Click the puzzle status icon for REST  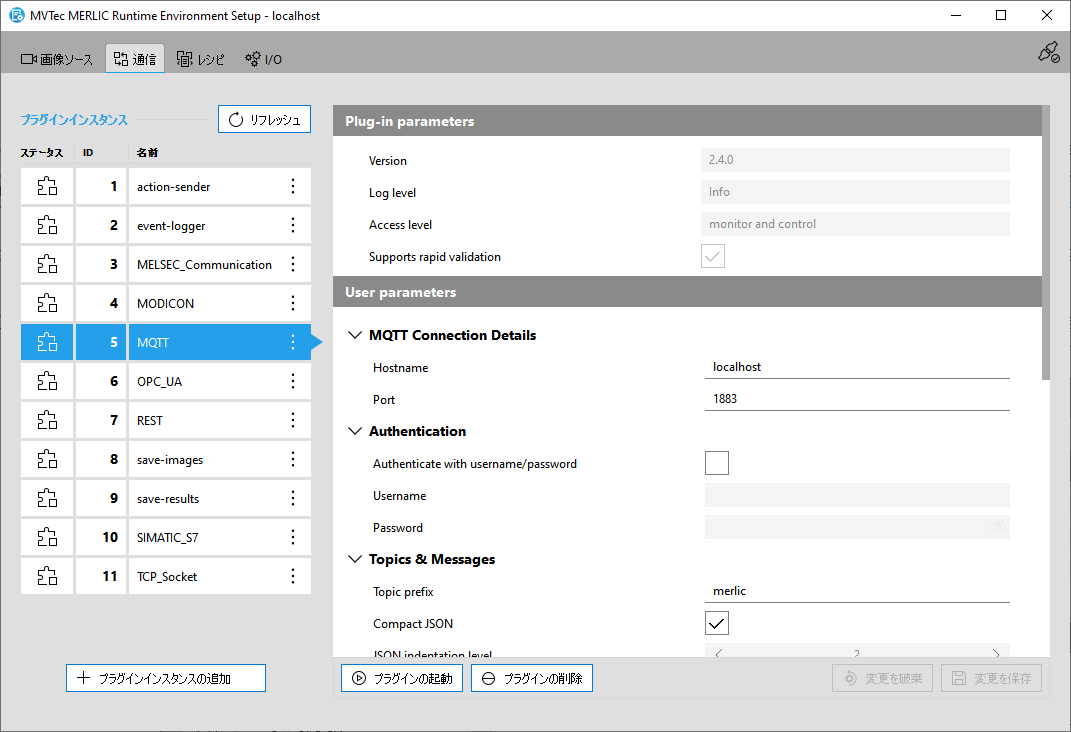click(x=47, y=420)
